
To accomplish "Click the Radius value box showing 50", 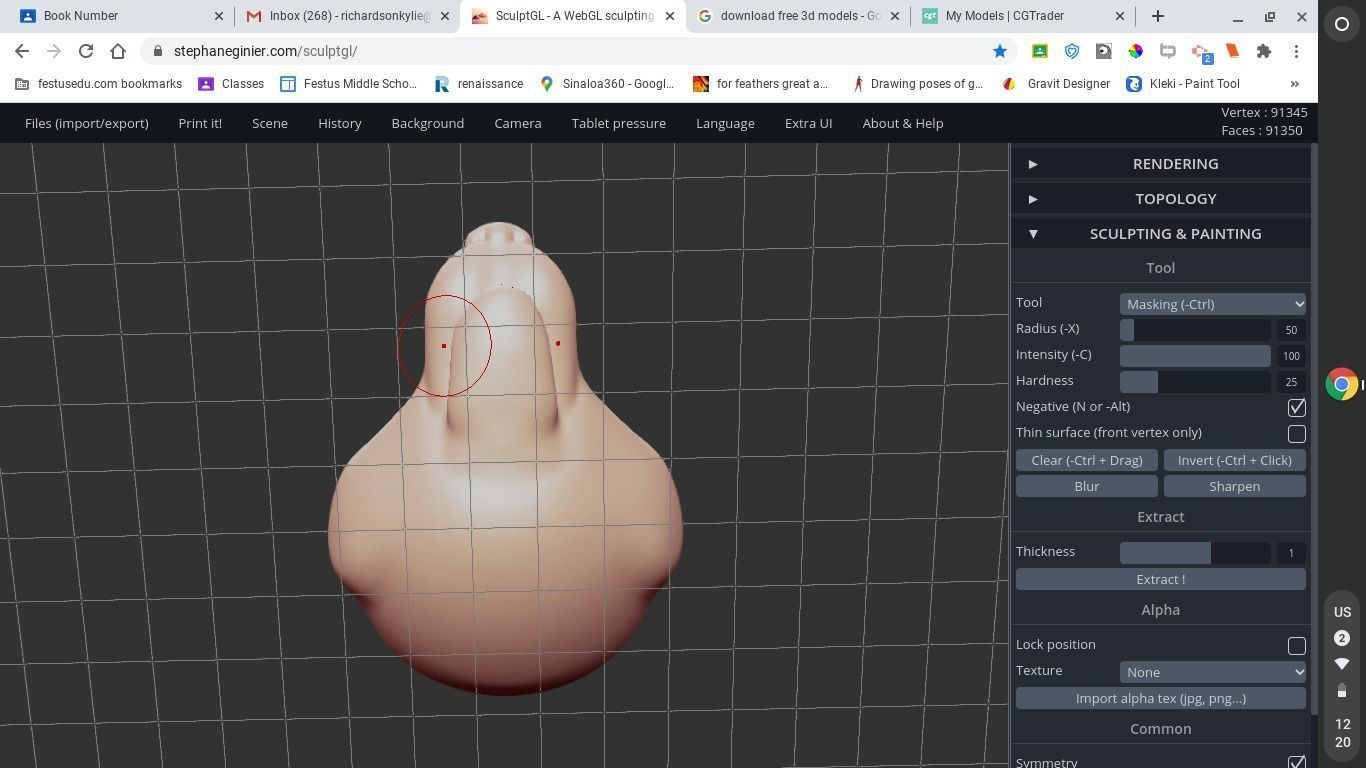I will coord(1291,330).
